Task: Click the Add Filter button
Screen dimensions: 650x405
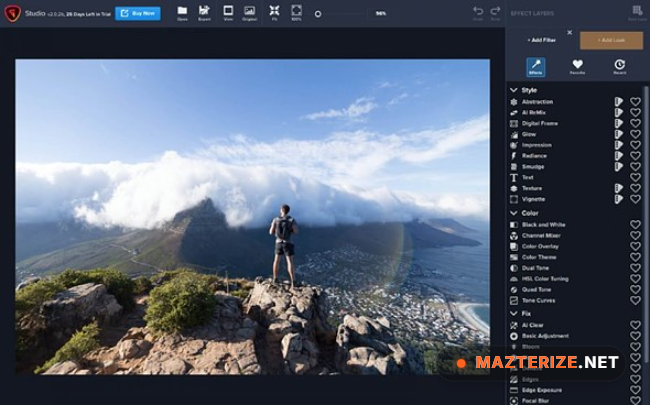Action: 541,40
